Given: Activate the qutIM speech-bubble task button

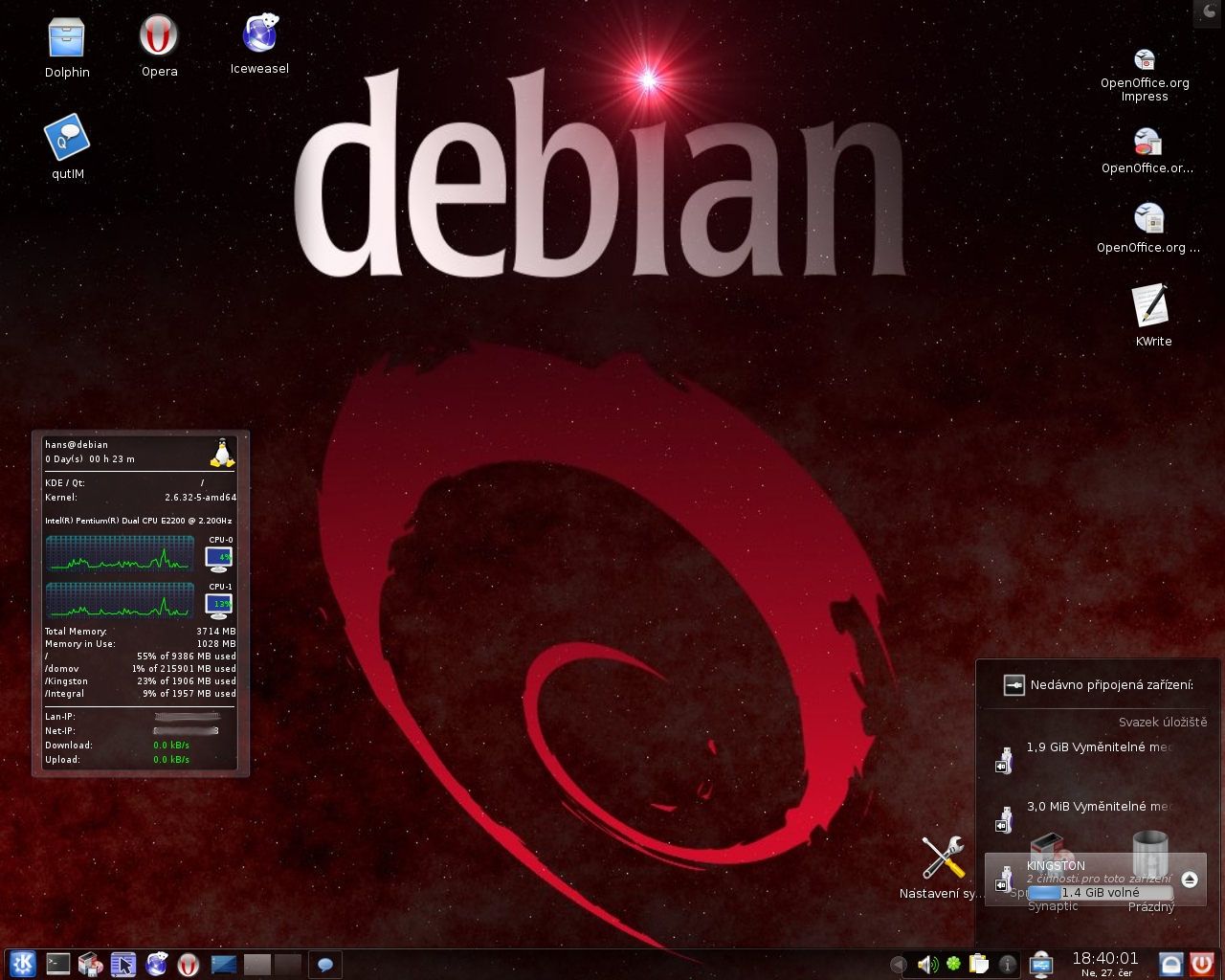Looking at the screenshot, I should pyautogui.click(x=325, y=965).
